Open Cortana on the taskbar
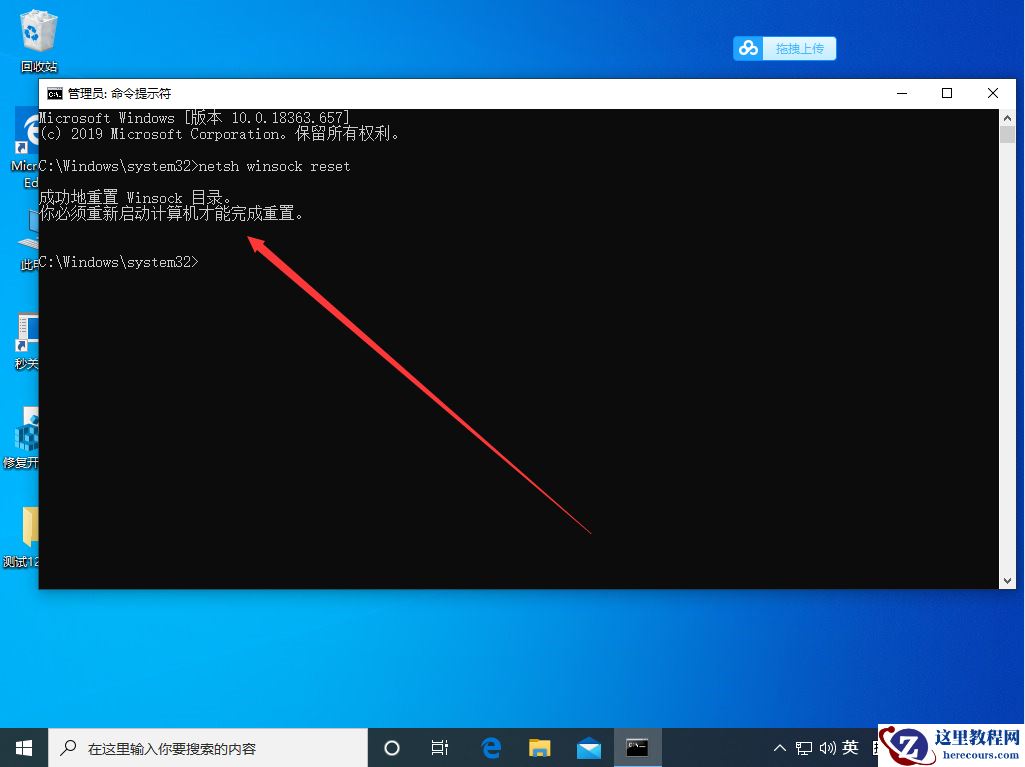The height and width of the screenshot is (767, 1025). click(x=391, y=747)
